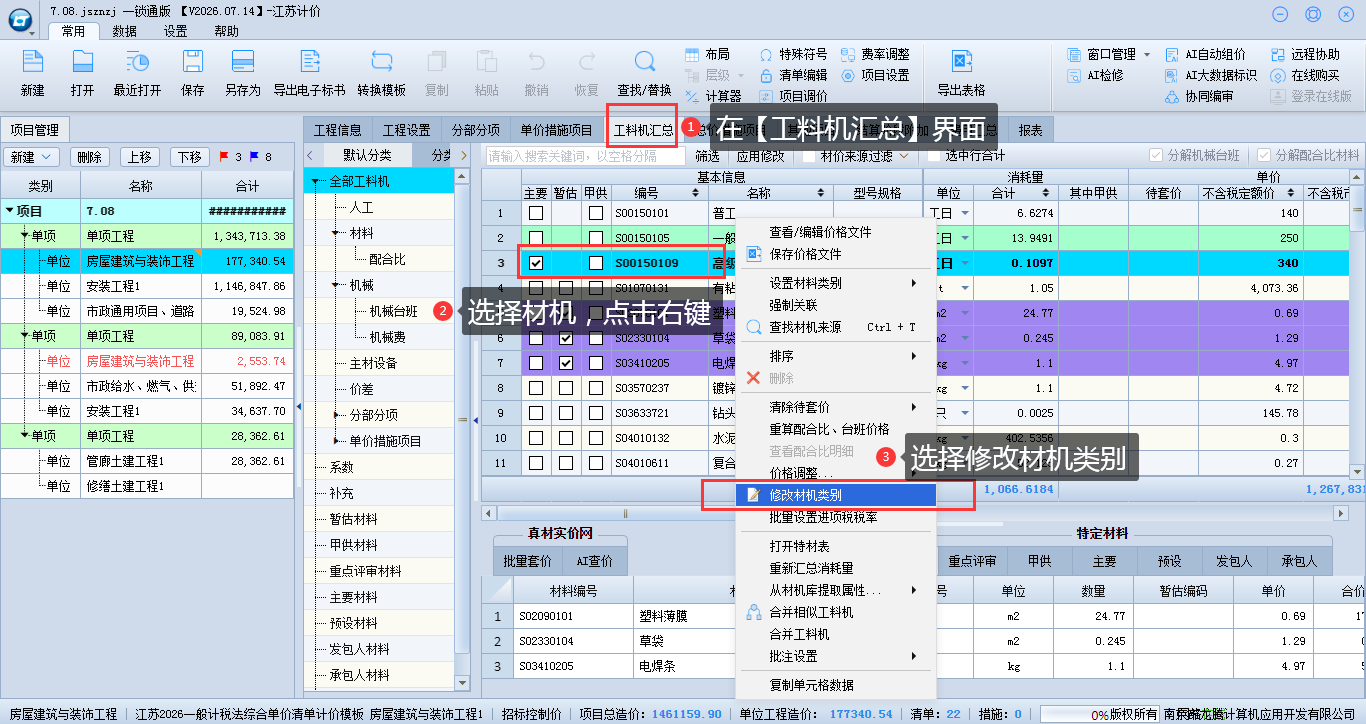Switch to the 帮助 ribbon tab
The width and height of the screenshot is (1366, 724).
227,31
